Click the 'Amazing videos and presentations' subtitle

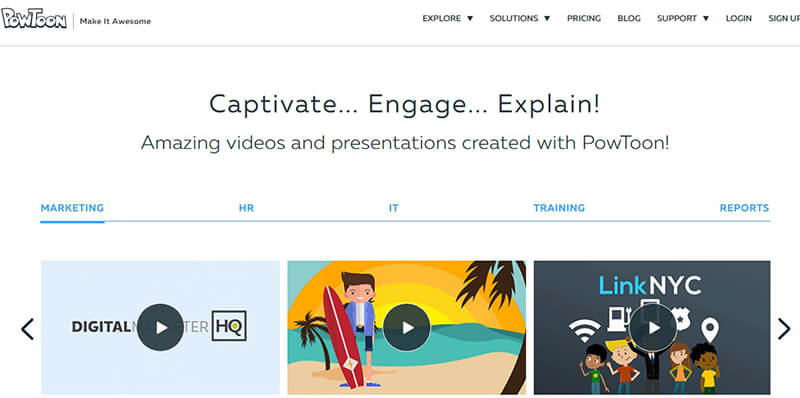click(x=405, y=143)
